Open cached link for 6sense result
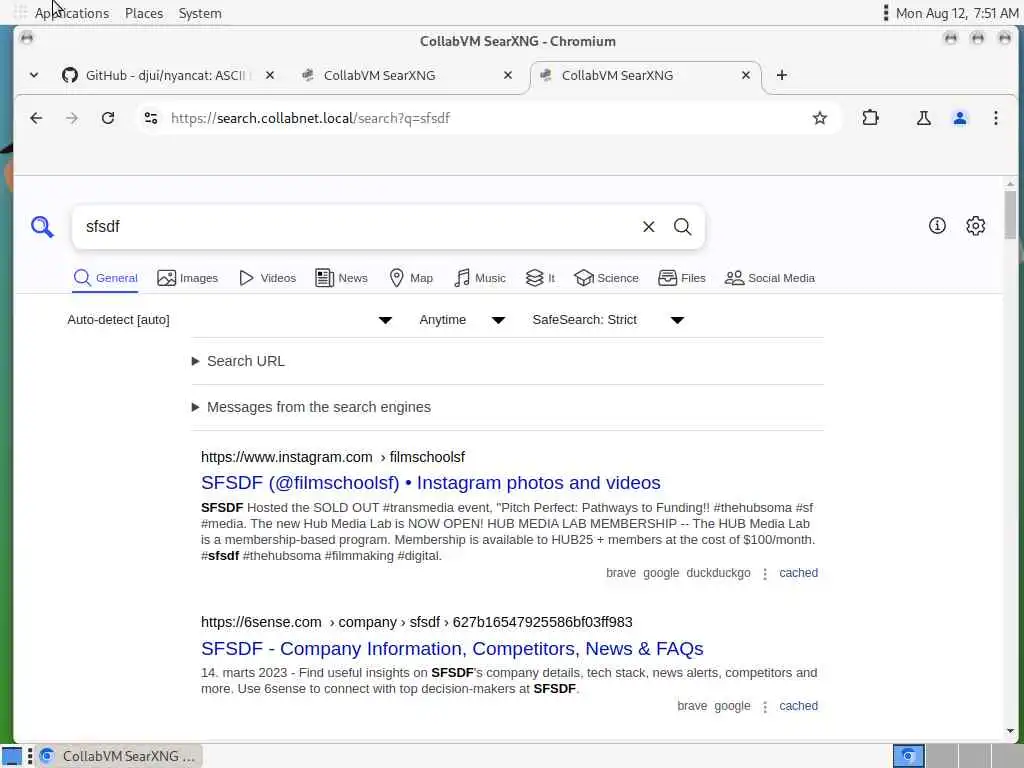Viewport: 1024px width, 768px height. coord(798,706)
